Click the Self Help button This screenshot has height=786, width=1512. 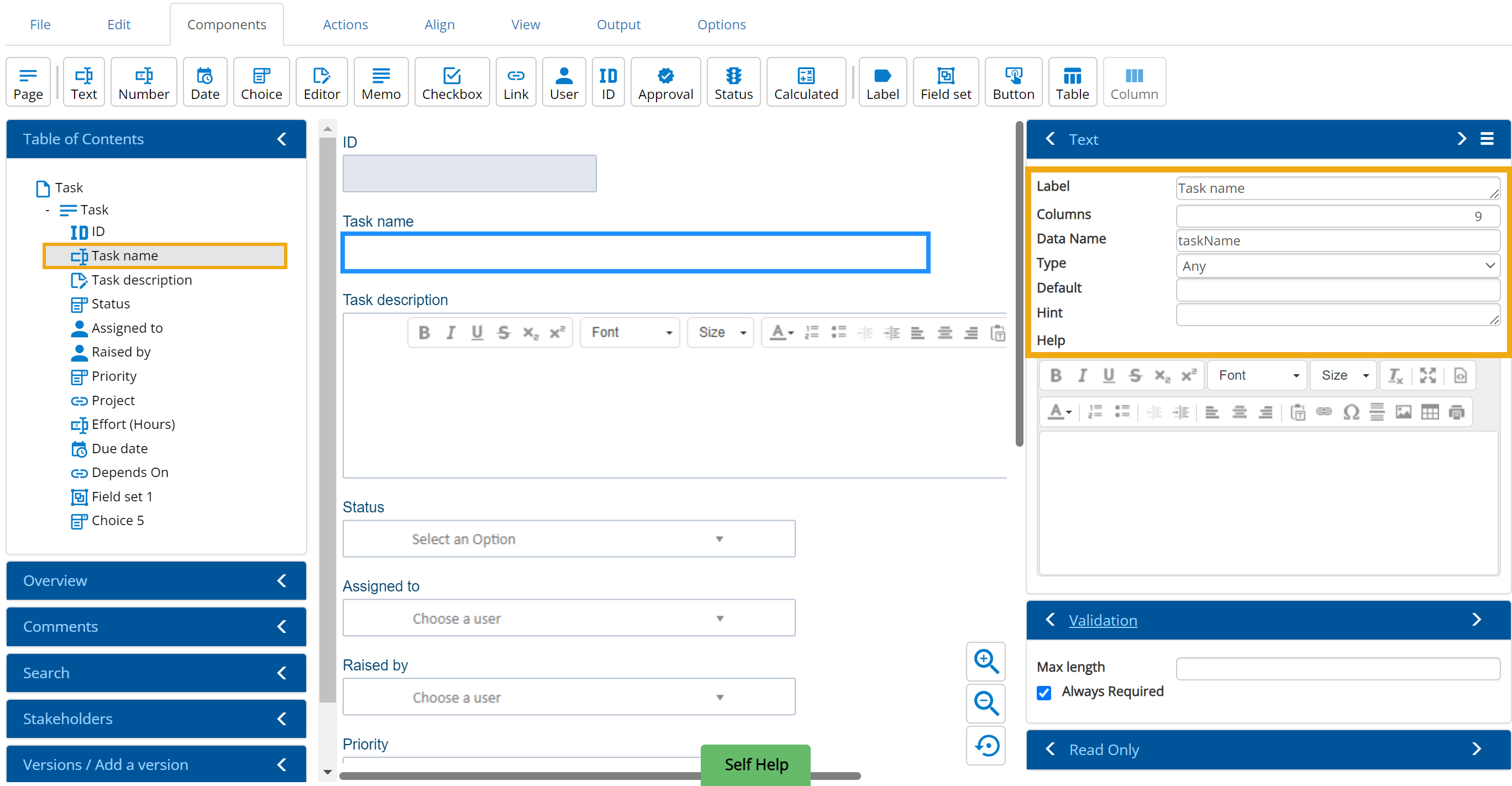755,764
